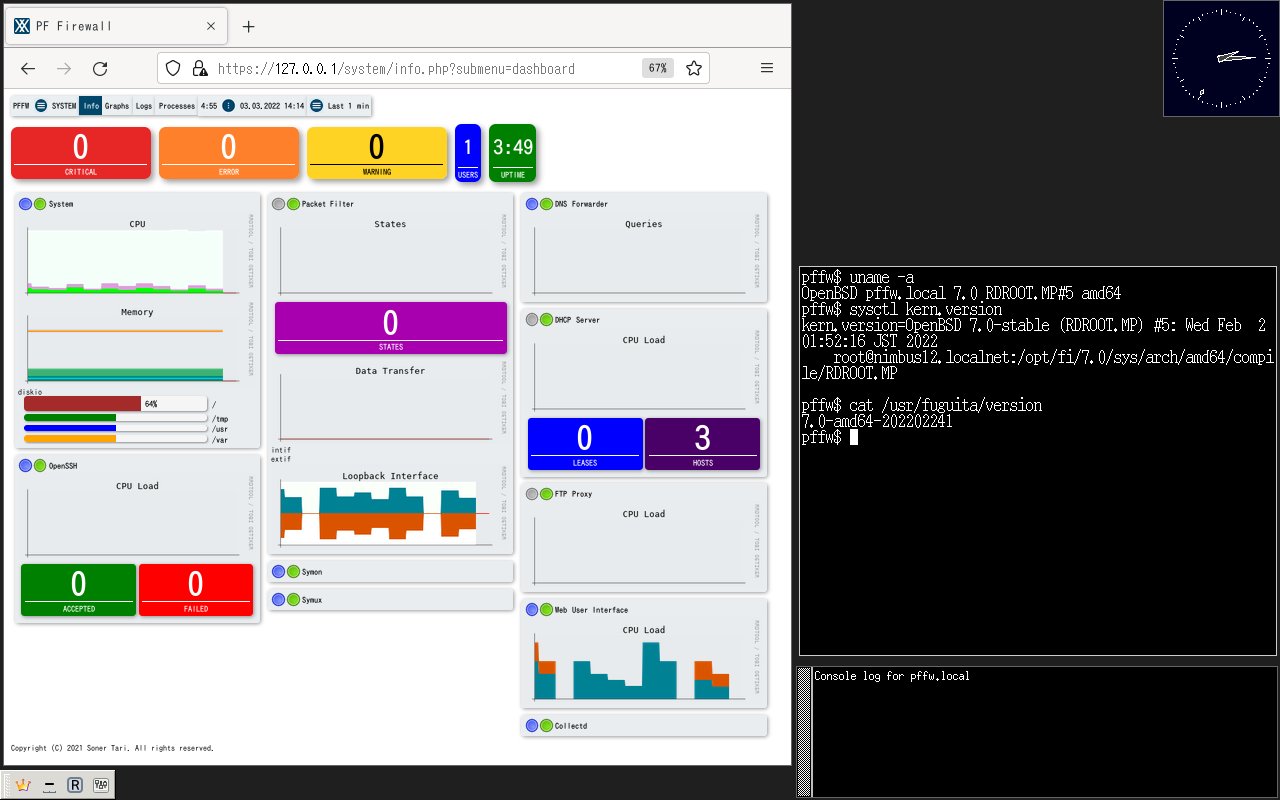1280x800 pixels.
Task: Click the R icon in the taskbar
Action: pos(75,785)
